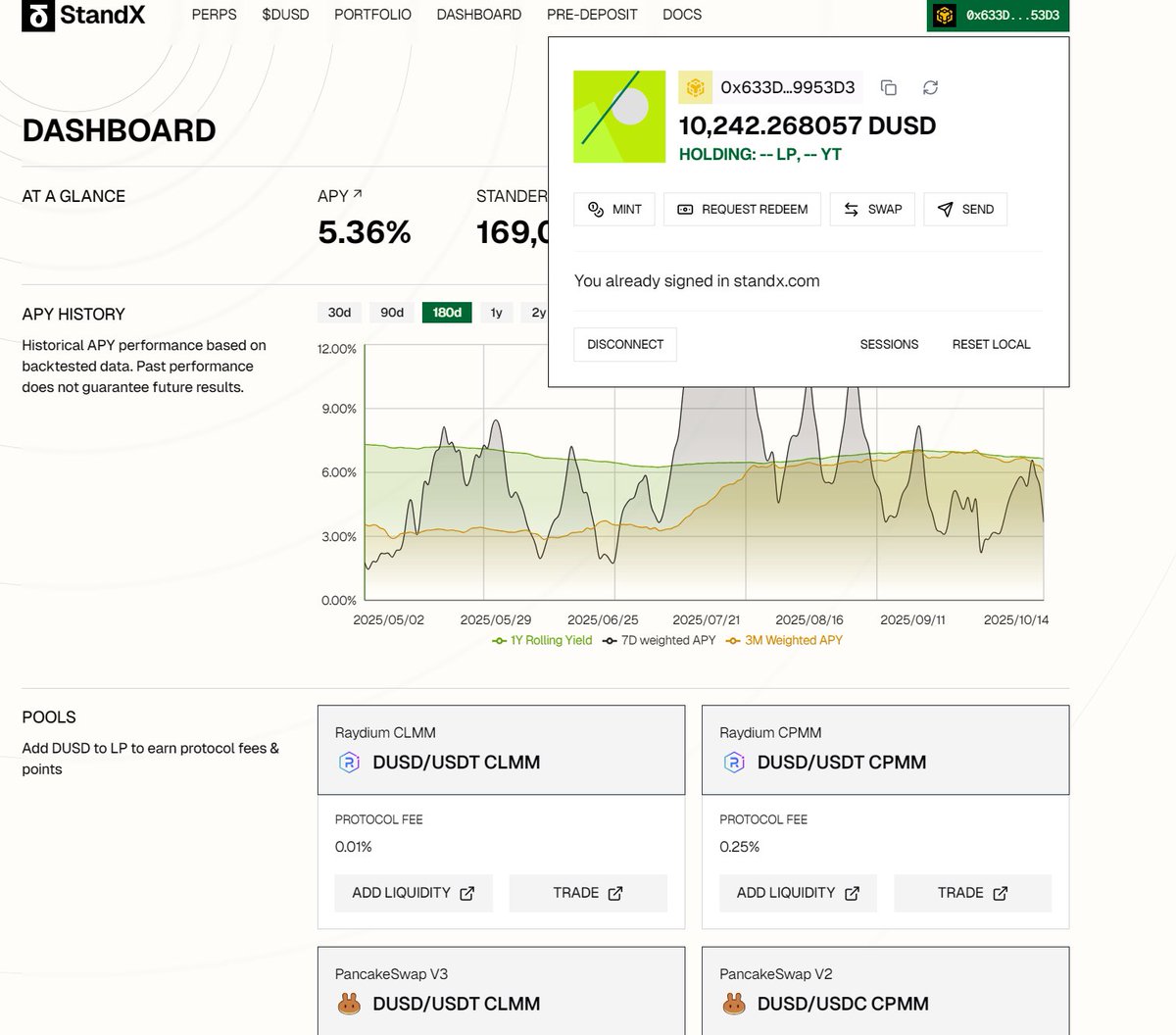1176x1035 pixels.
Task: Select the 1y APY history range
Action: (x=497, y=312)
